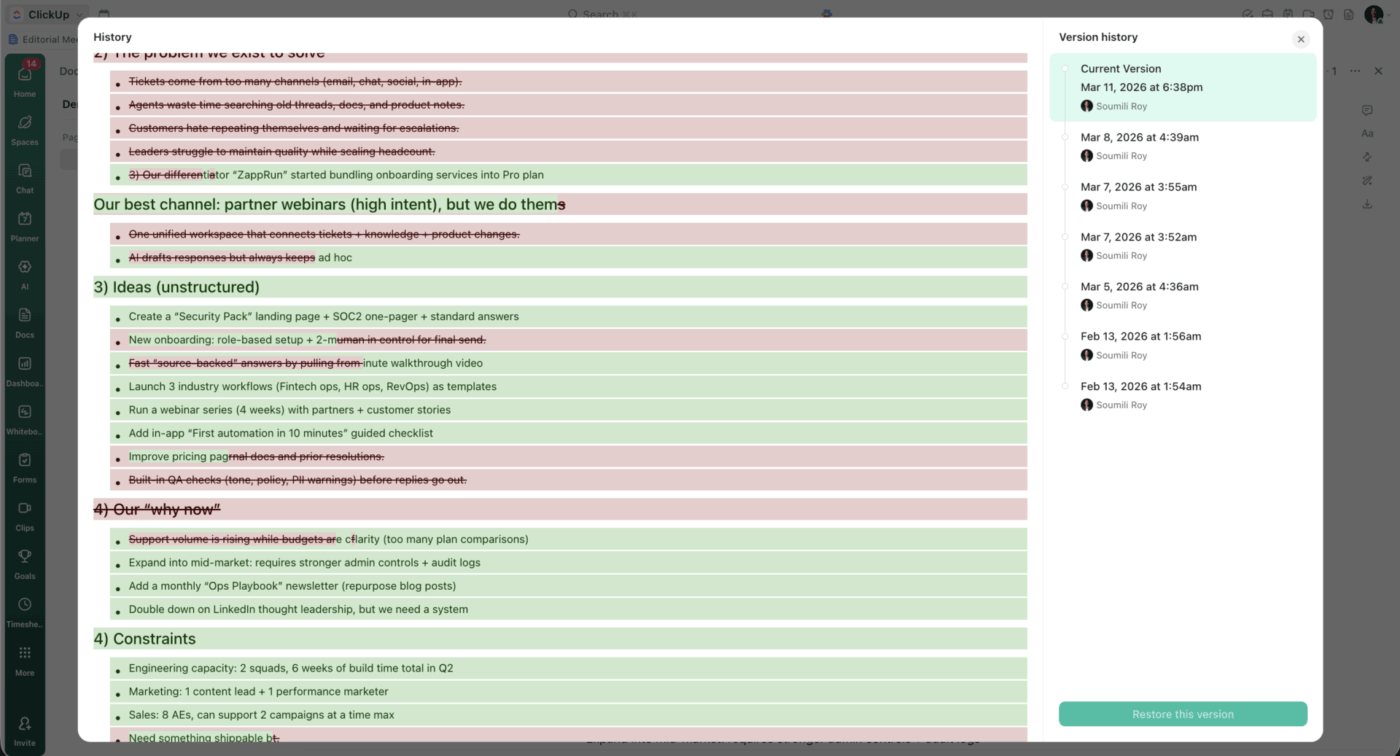The height and width of the screenshot is (756, 1400).
Task: Open the ellipsis options menu near page count
Action: pos(1355,71)
